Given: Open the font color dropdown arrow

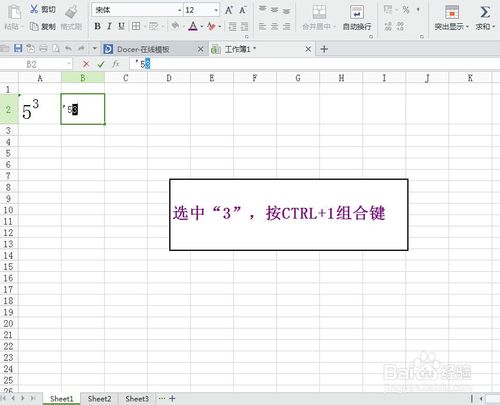Looking at the screenshot, I should click(202, 26).
